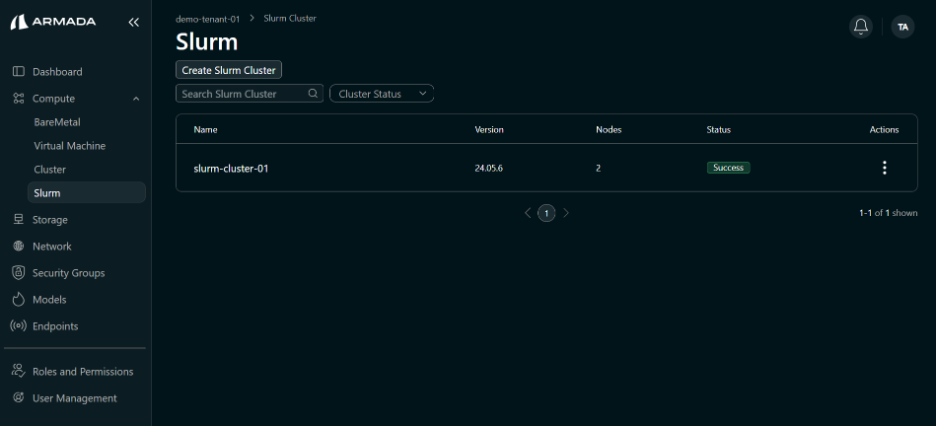
Task: Click the Success status badge
Action: (728, 168)
